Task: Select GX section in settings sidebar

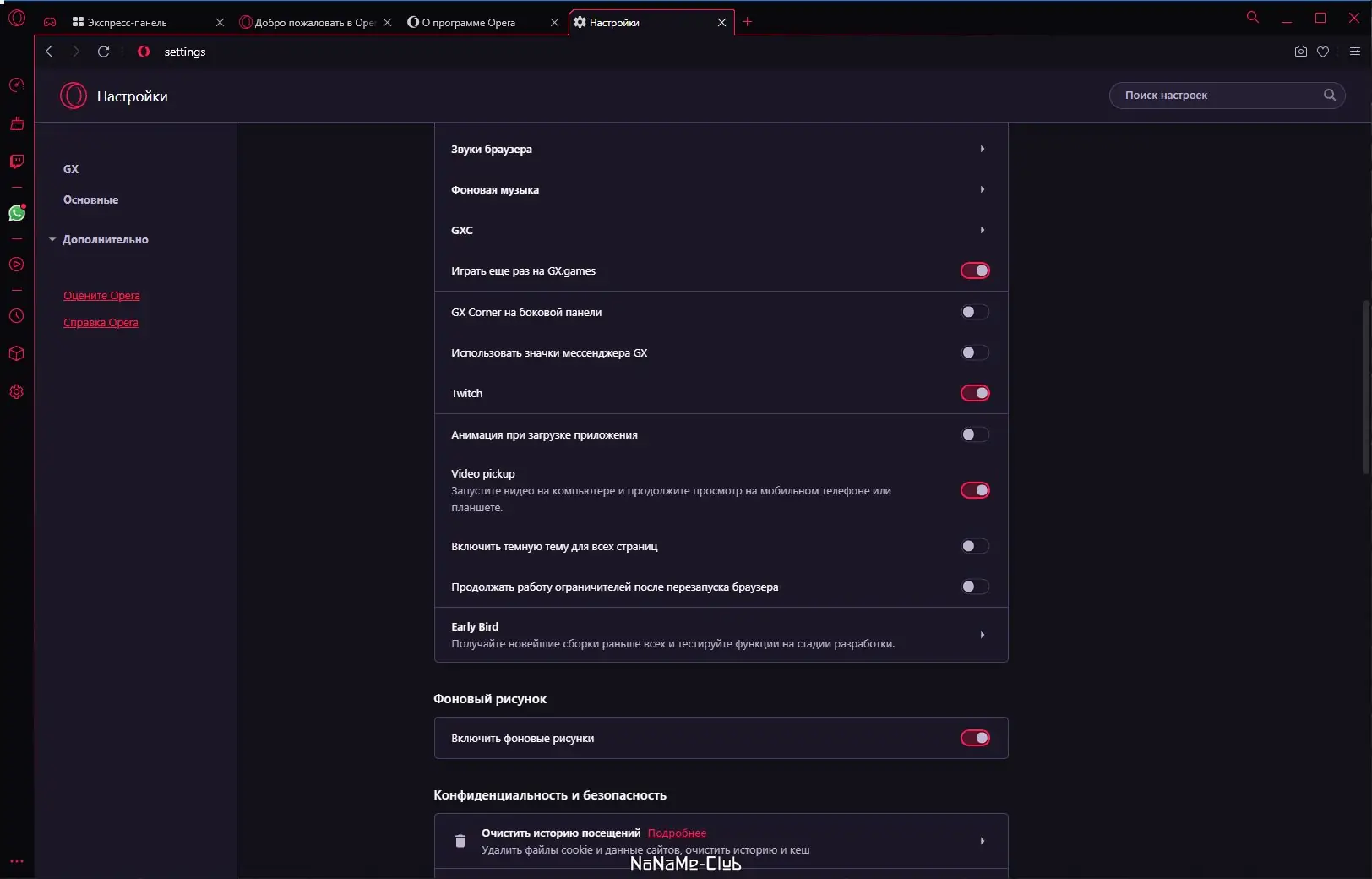Action: click(71, 169)
